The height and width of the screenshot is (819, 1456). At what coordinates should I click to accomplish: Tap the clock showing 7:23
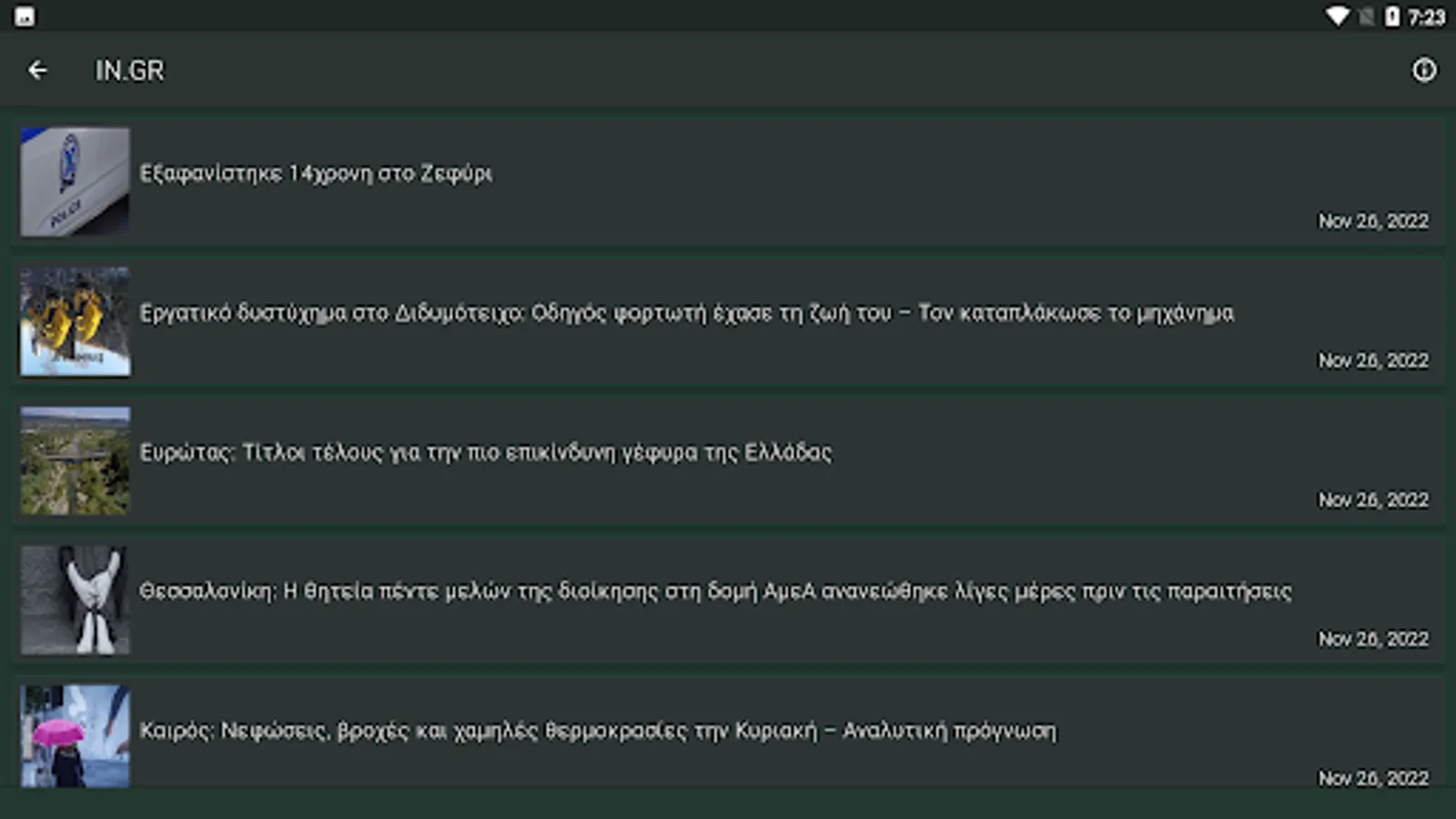(x=1426, y=16)
